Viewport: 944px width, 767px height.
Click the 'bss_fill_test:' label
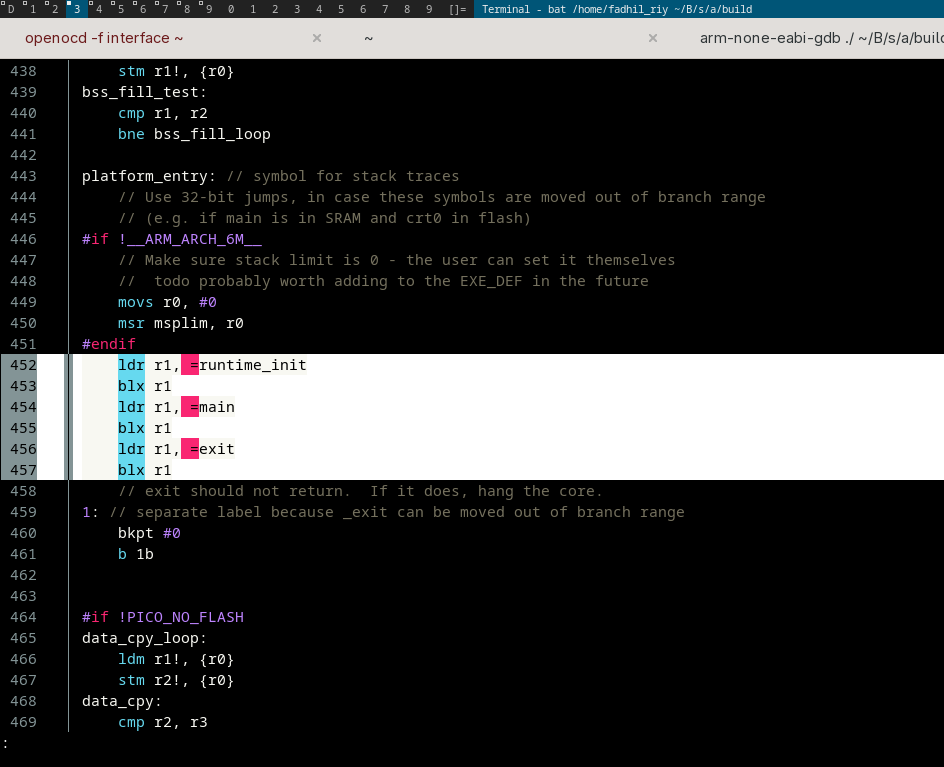pyautogui.click(x=144, y=92)
